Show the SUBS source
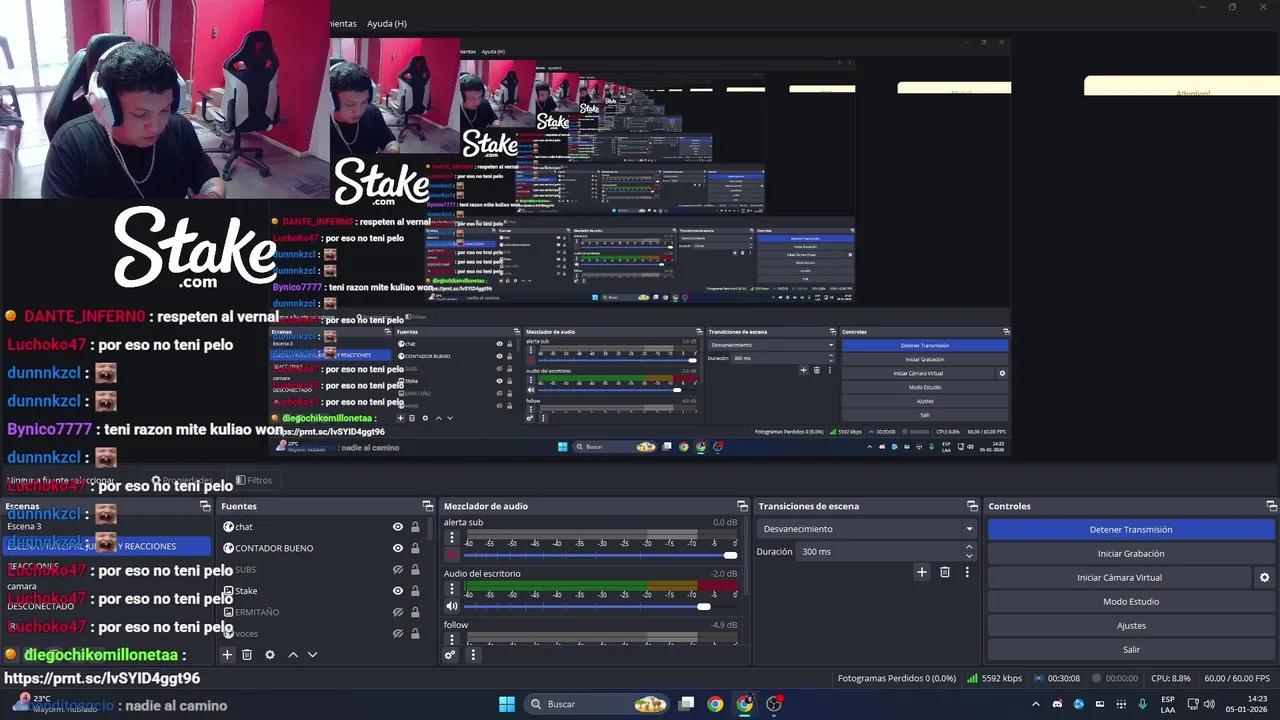Image resolution: width=1280 pixels, height=720 pixels. tap(398, 570)
